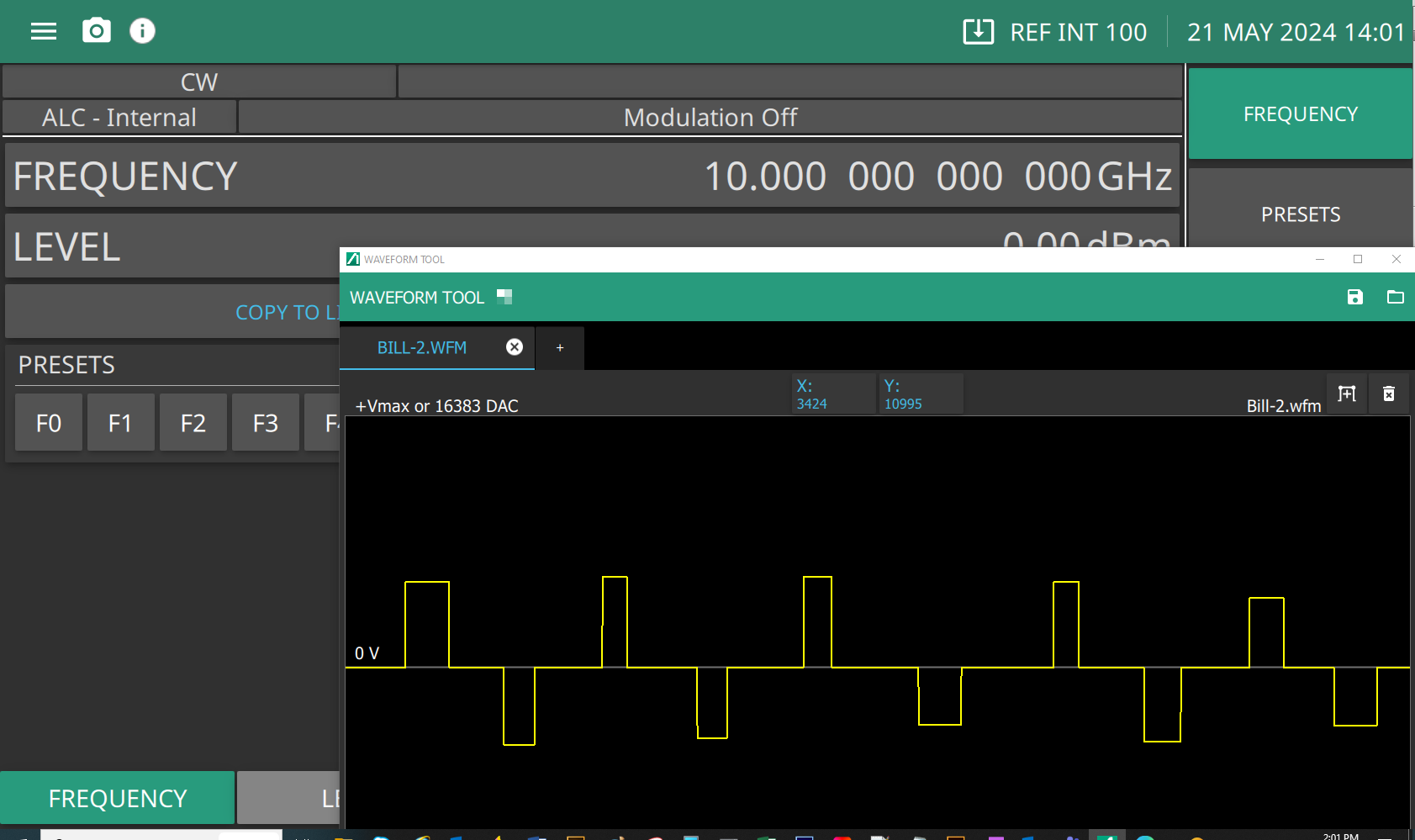The width and height of the screenshot is (1415, 840).
Task: Open a waveform file with the folder icon
Action: [1395, 297]
